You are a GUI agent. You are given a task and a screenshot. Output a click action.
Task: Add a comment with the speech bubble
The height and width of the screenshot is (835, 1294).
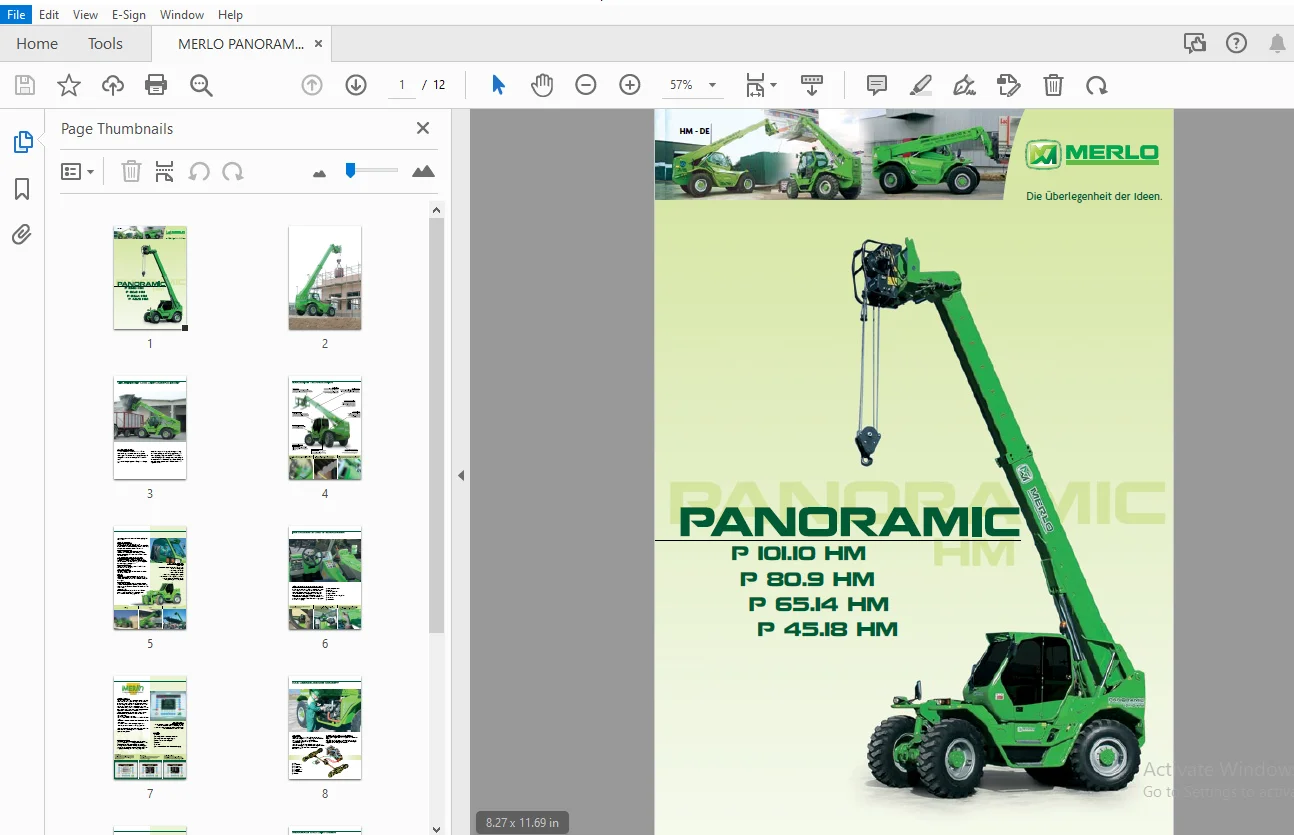coord(877,86)
